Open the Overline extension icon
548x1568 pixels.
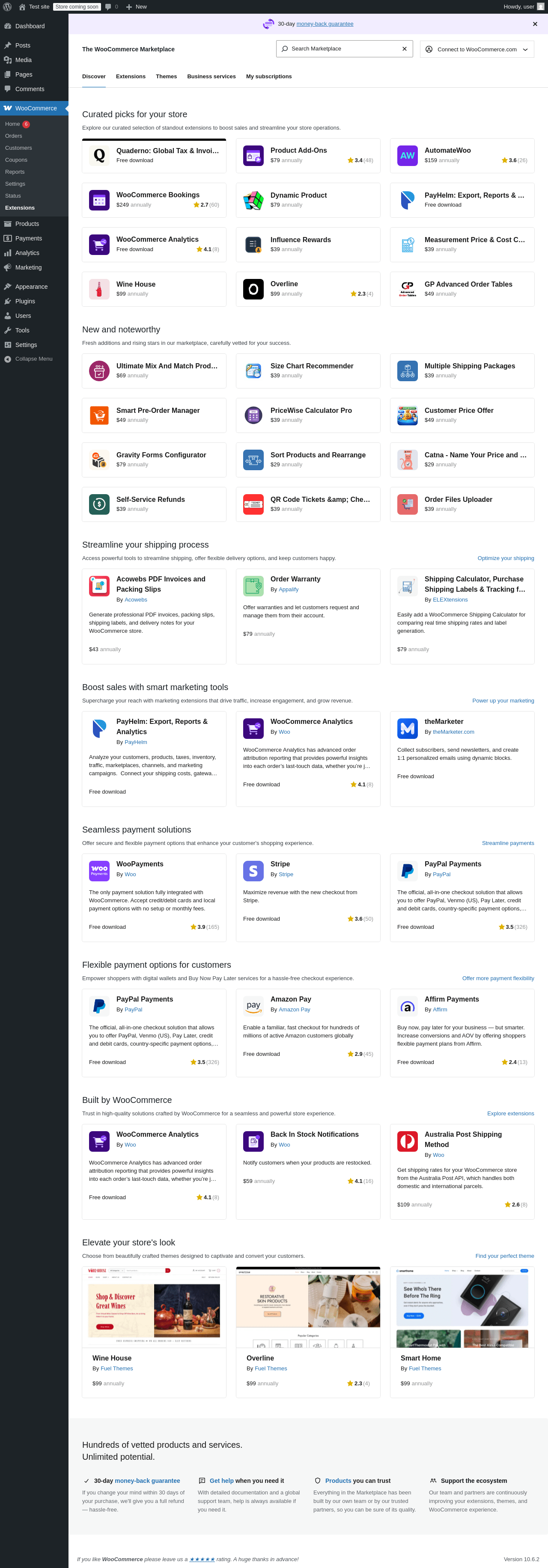pos(253,289)
